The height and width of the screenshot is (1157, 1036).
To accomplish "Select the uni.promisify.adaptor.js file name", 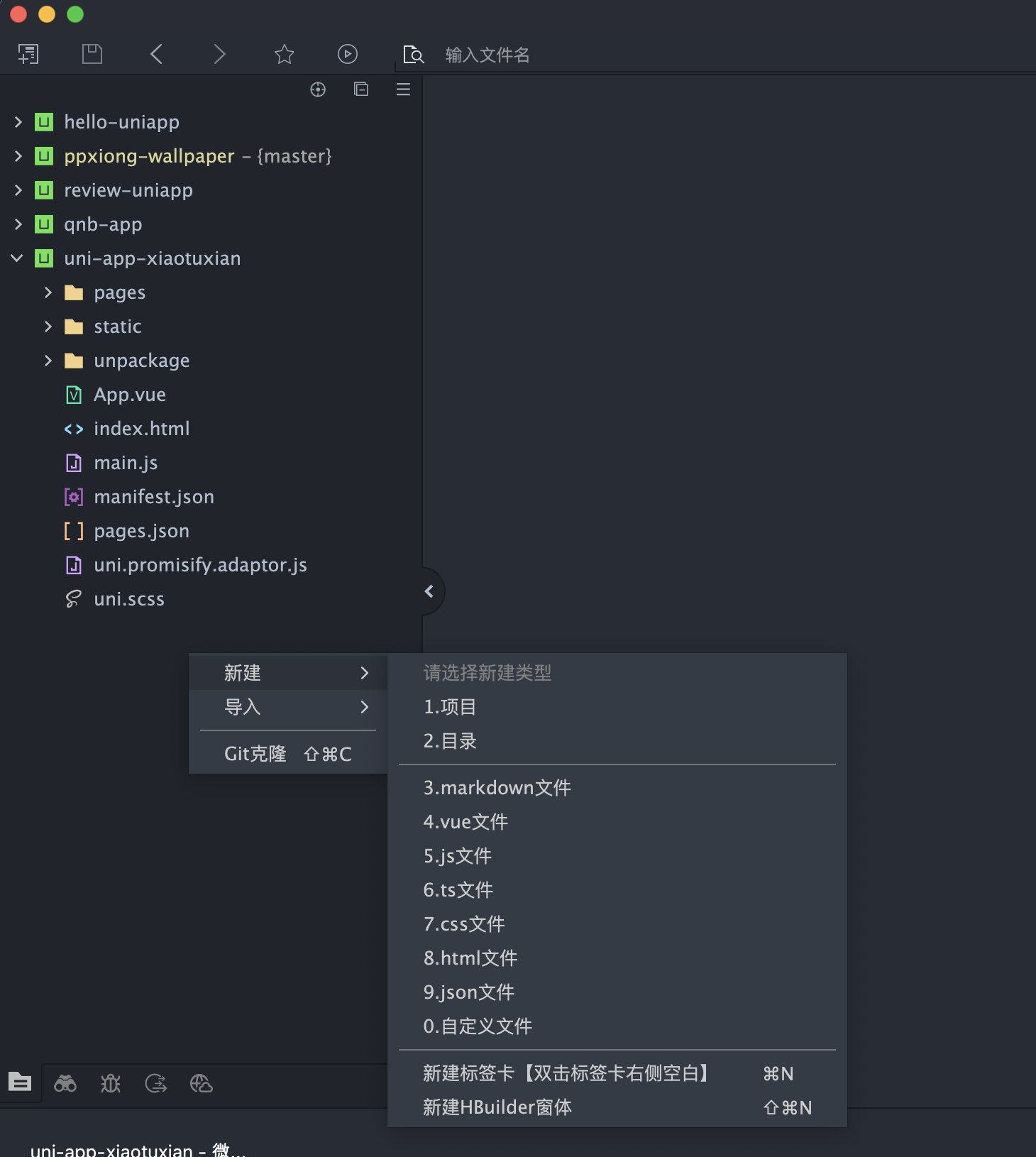I will click(201, 565).
